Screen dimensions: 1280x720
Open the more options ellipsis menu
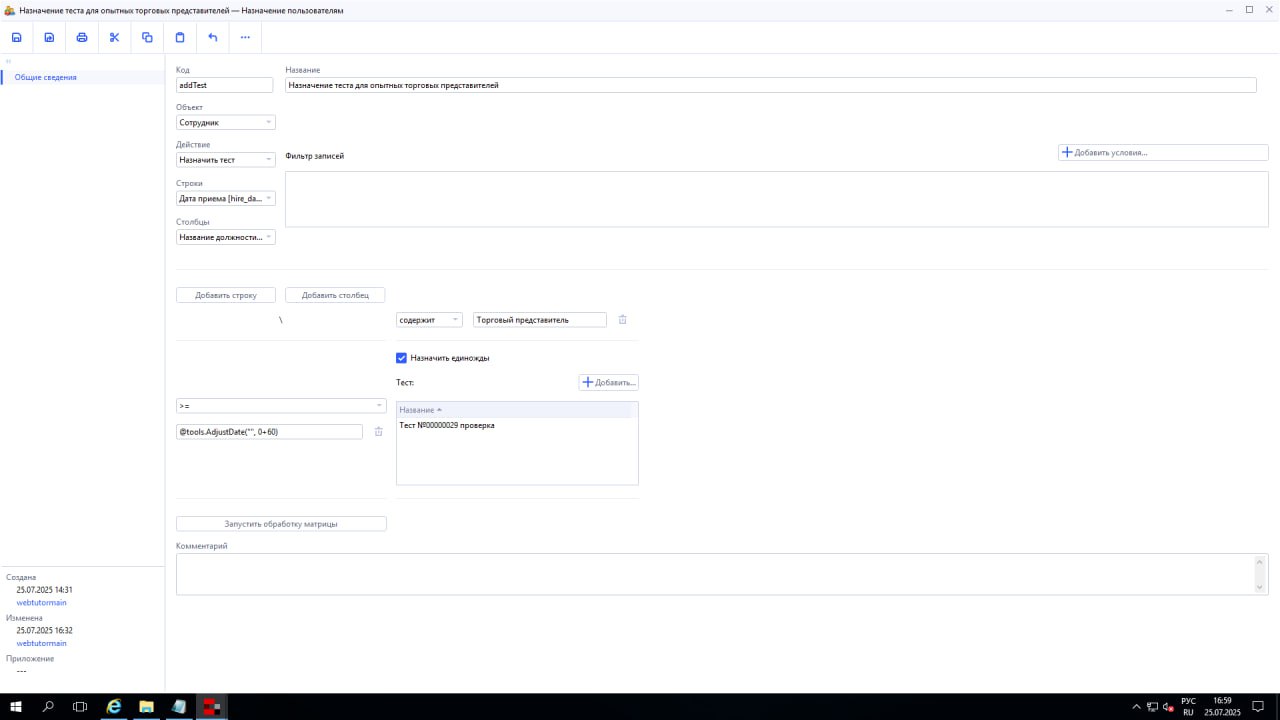pyautogui.click(x=245, y=38)
